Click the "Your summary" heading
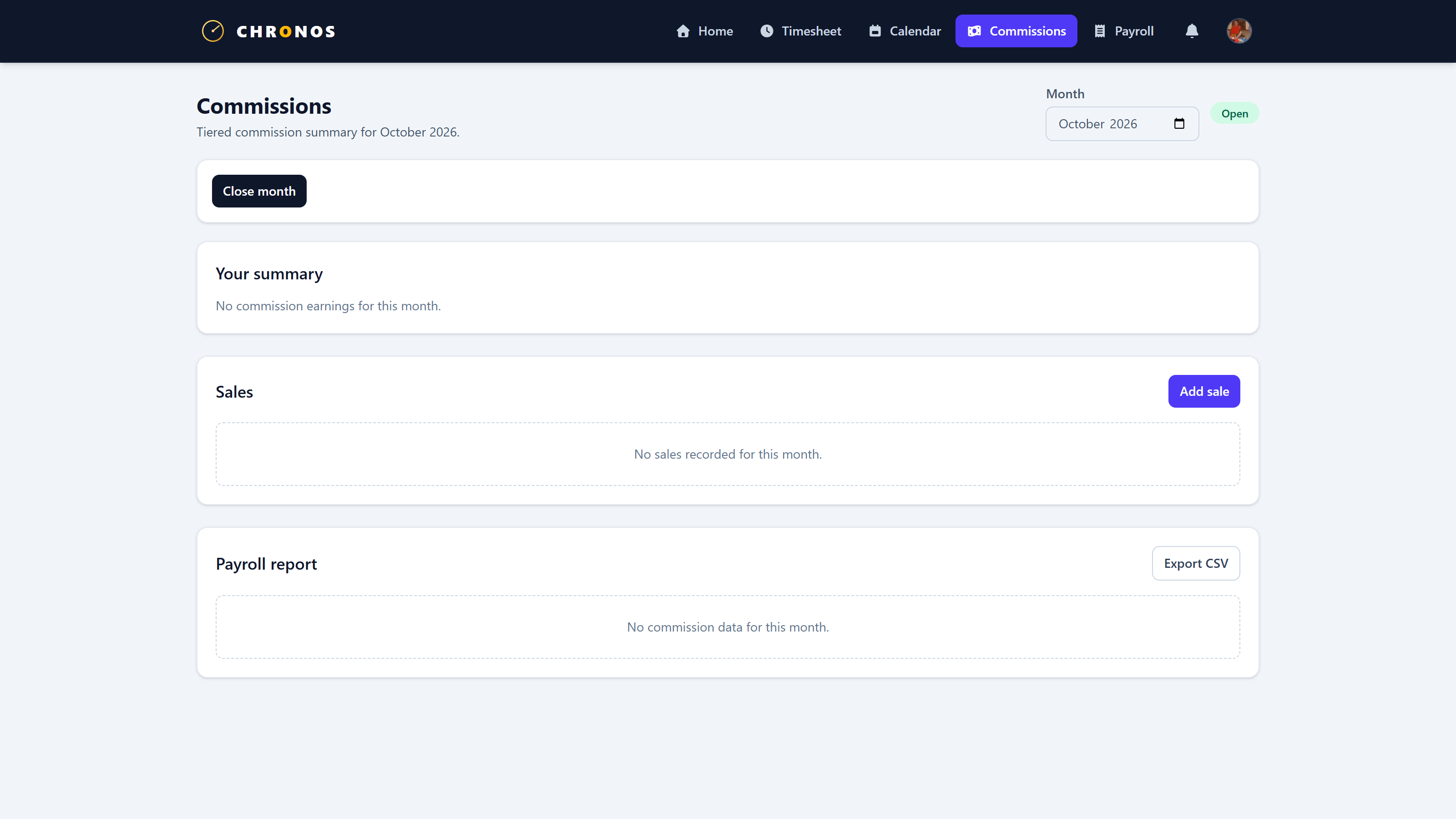 (x=269, y=274)
